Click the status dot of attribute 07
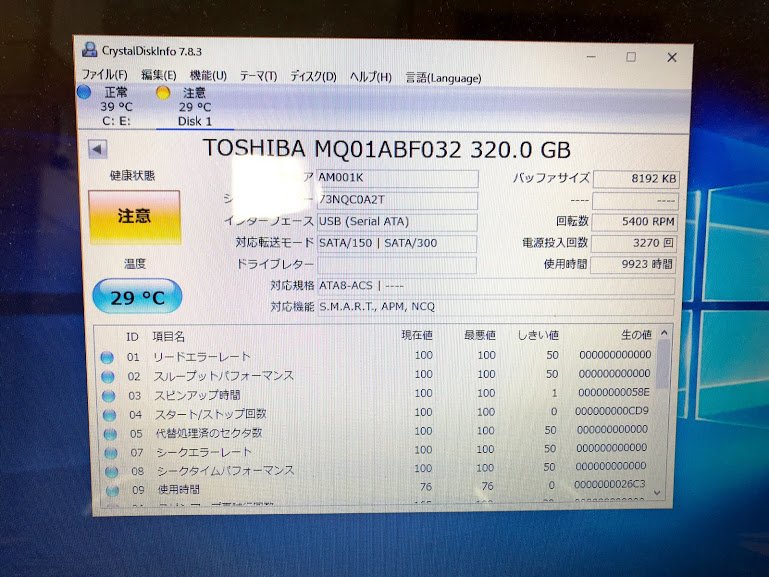The width and height of the screenshot is (769, 577). 111,453
